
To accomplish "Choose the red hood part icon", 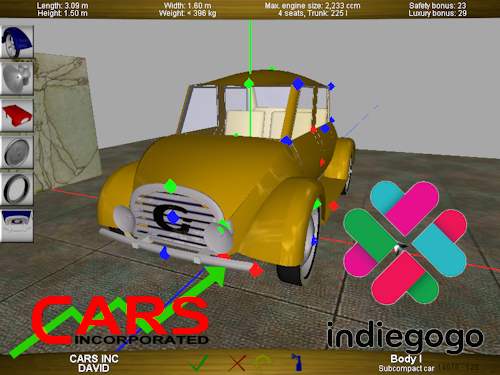I will coord(17,115).
